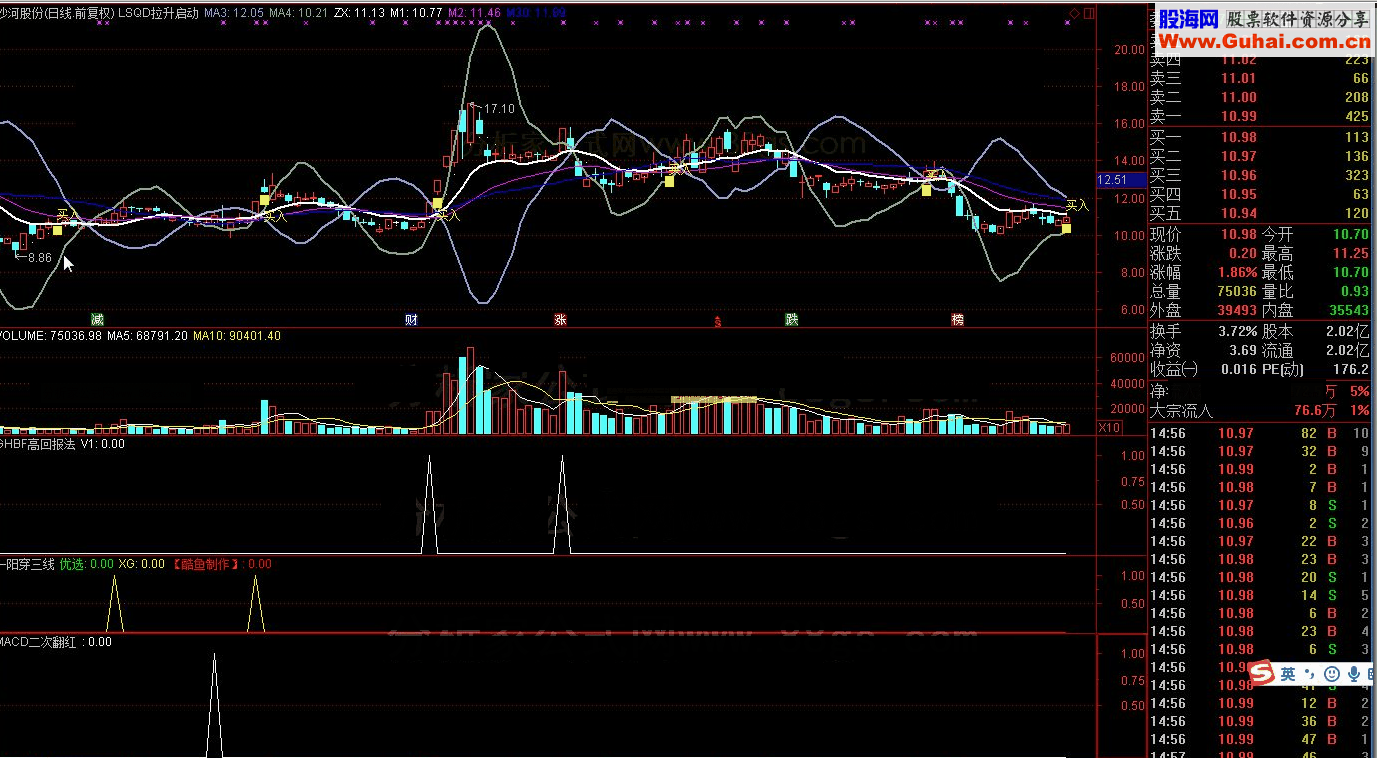Click the 日线 前复权 chart title
The image size is (1377, 758).
click(x=80, y=13)
